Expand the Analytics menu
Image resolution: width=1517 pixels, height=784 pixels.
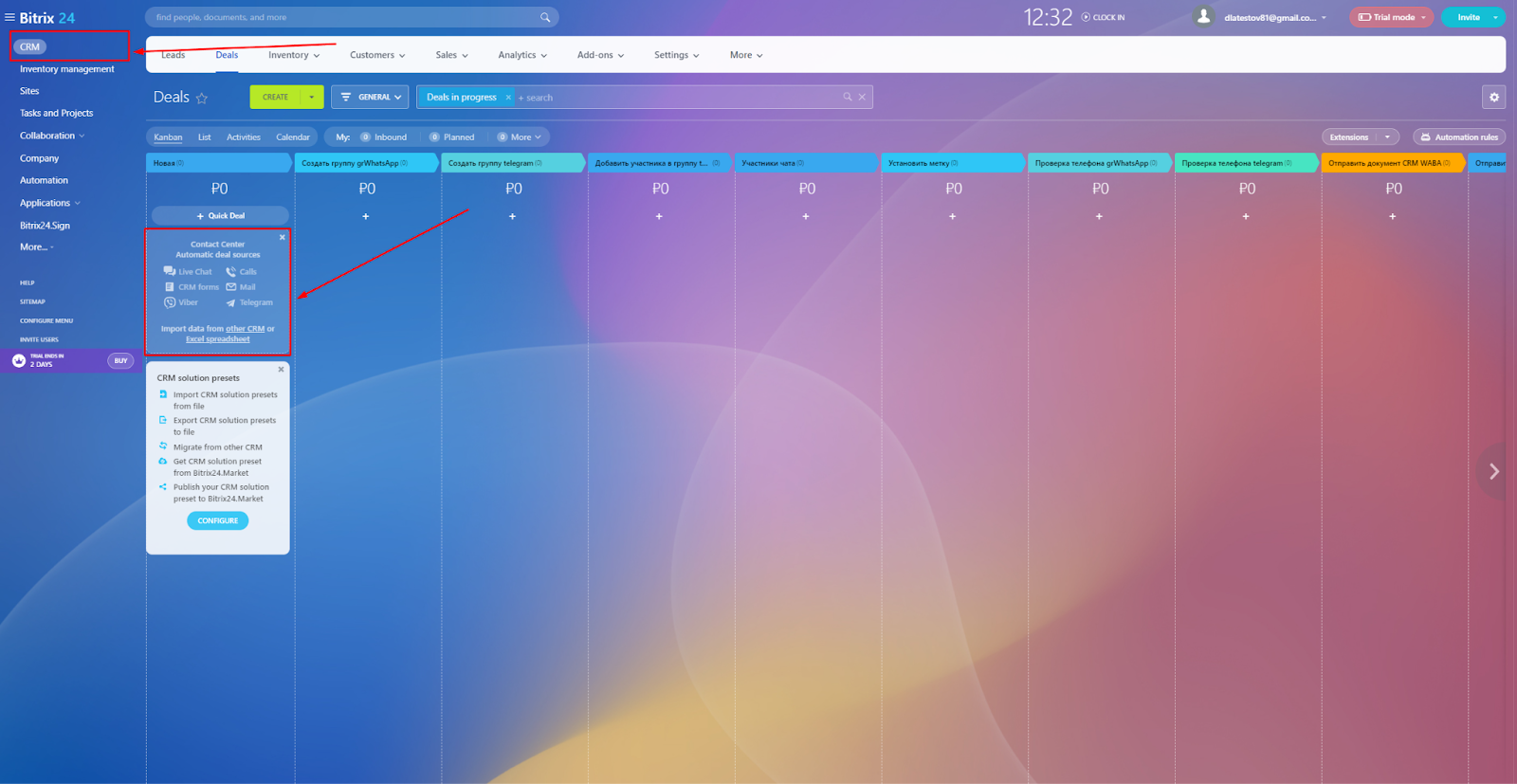(x=522, y=55)
